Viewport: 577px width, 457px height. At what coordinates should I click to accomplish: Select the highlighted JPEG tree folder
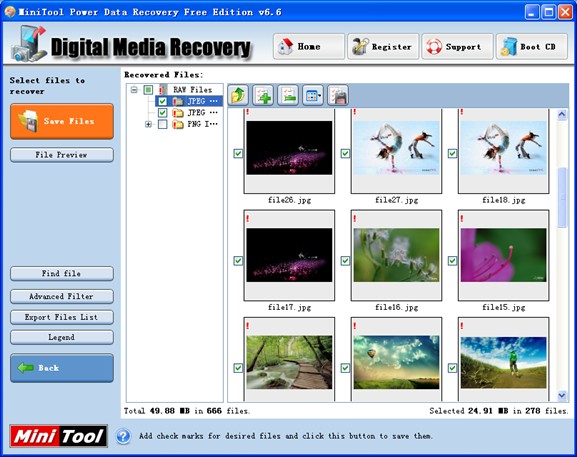pos(203,101)
